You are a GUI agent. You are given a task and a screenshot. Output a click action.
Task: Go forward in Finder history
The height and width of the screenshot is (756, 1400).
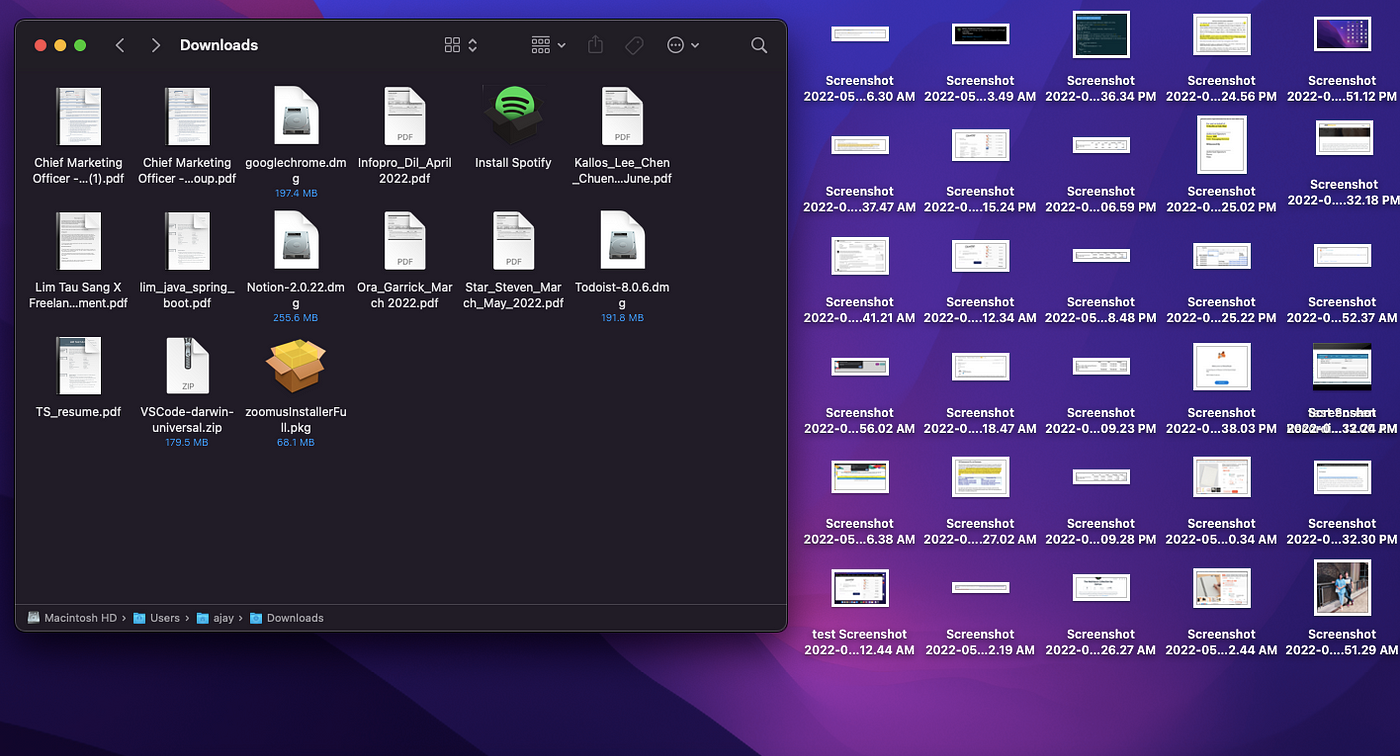pos(155,45)
